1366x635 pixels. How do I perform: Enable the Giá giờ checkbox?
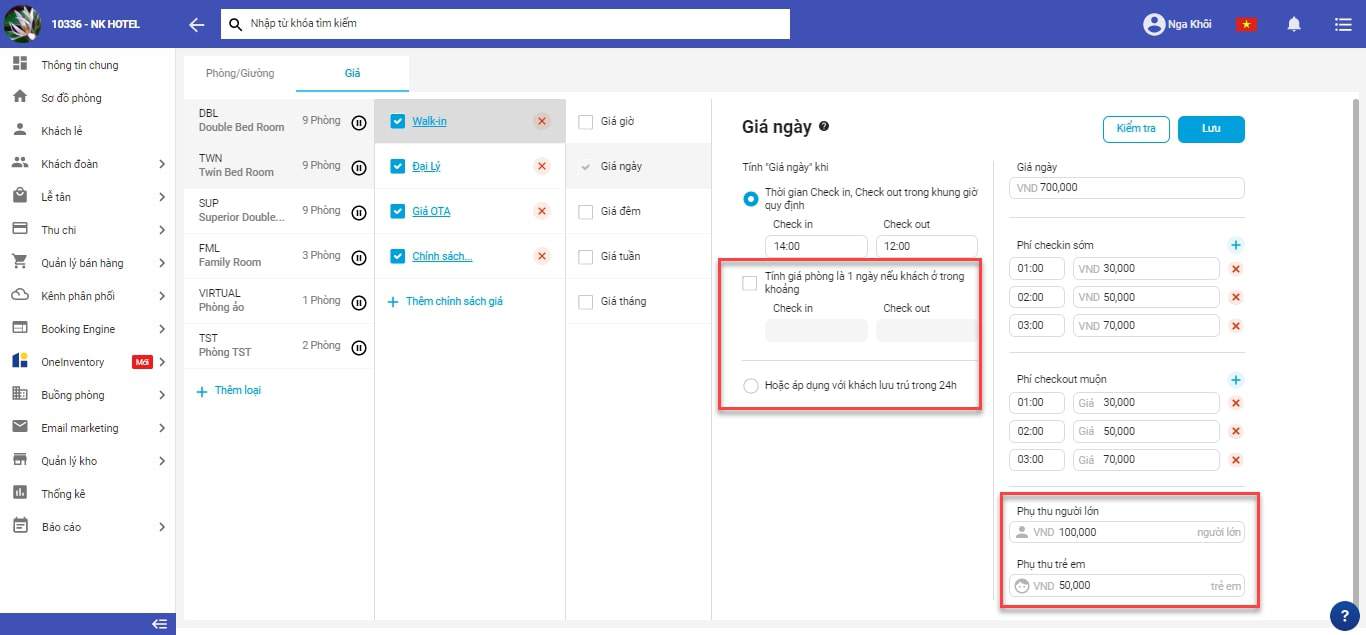(x=586, y=121)
